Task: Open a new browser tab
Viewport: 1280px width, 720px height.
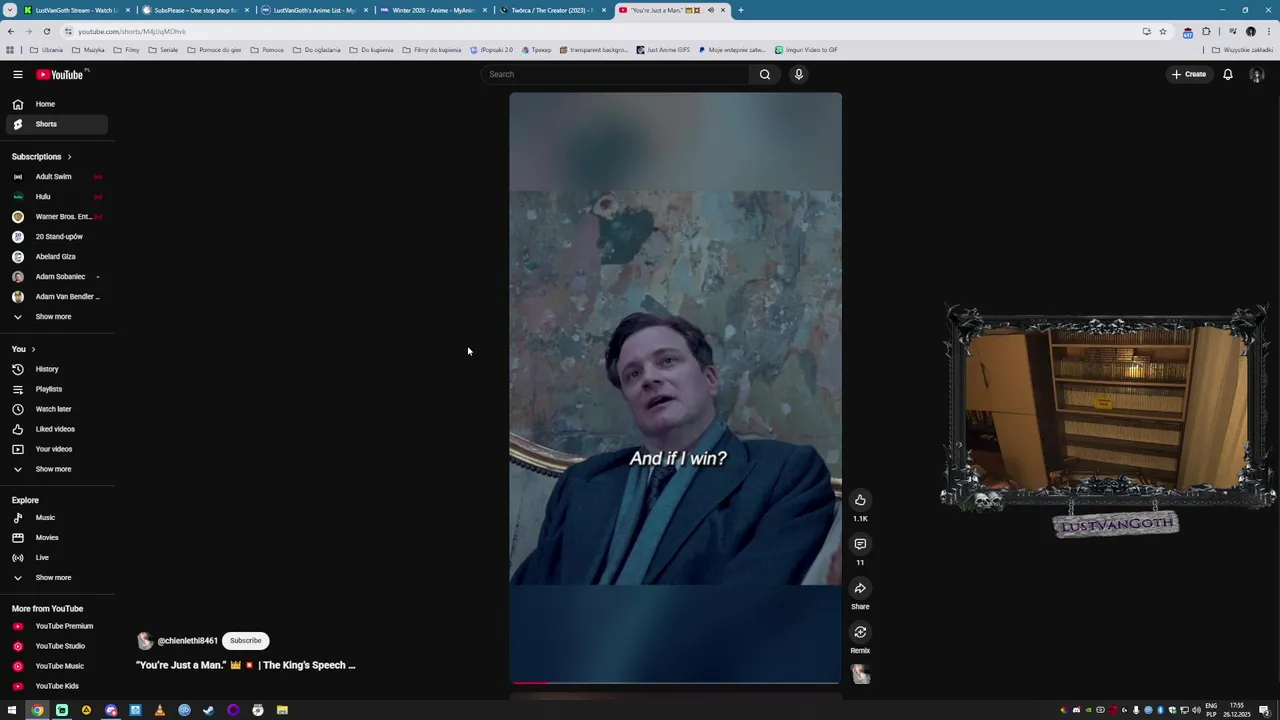Action: [x=741, y=10]
